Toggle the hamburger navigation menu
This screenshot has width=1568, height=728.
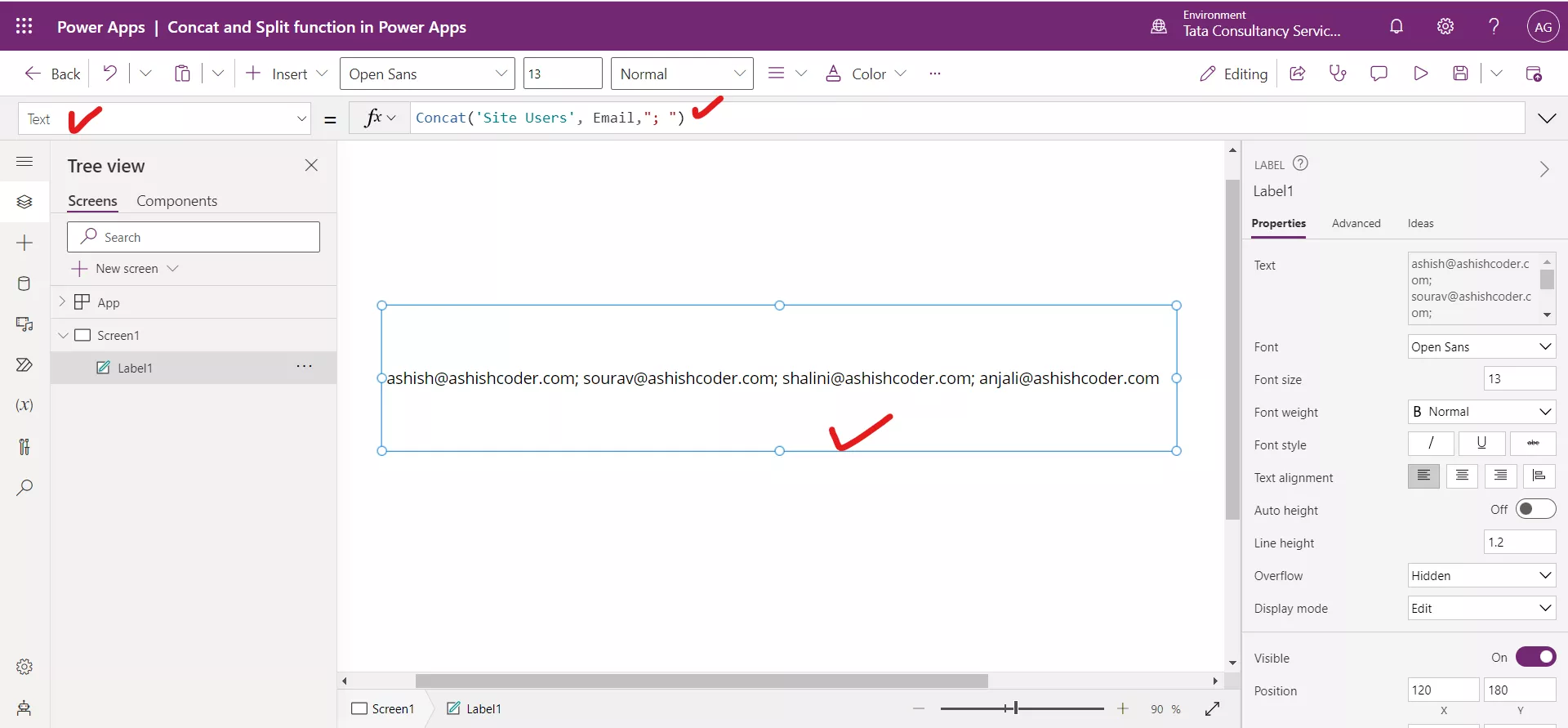click(x=24, y=162)
